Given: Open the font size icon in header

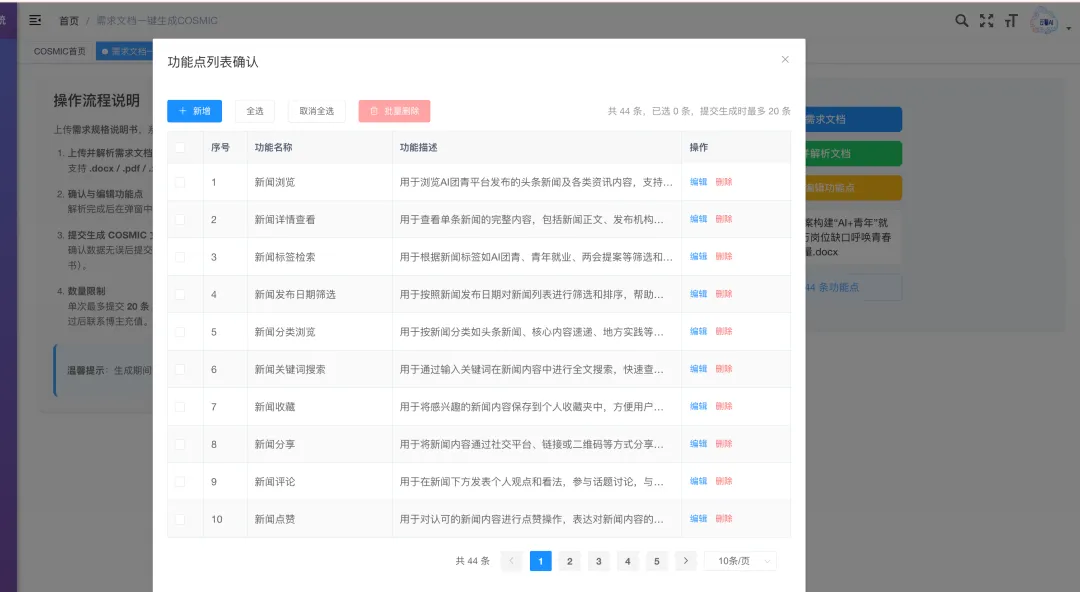Looking at the screenshot, I should tap(1011, 21).
